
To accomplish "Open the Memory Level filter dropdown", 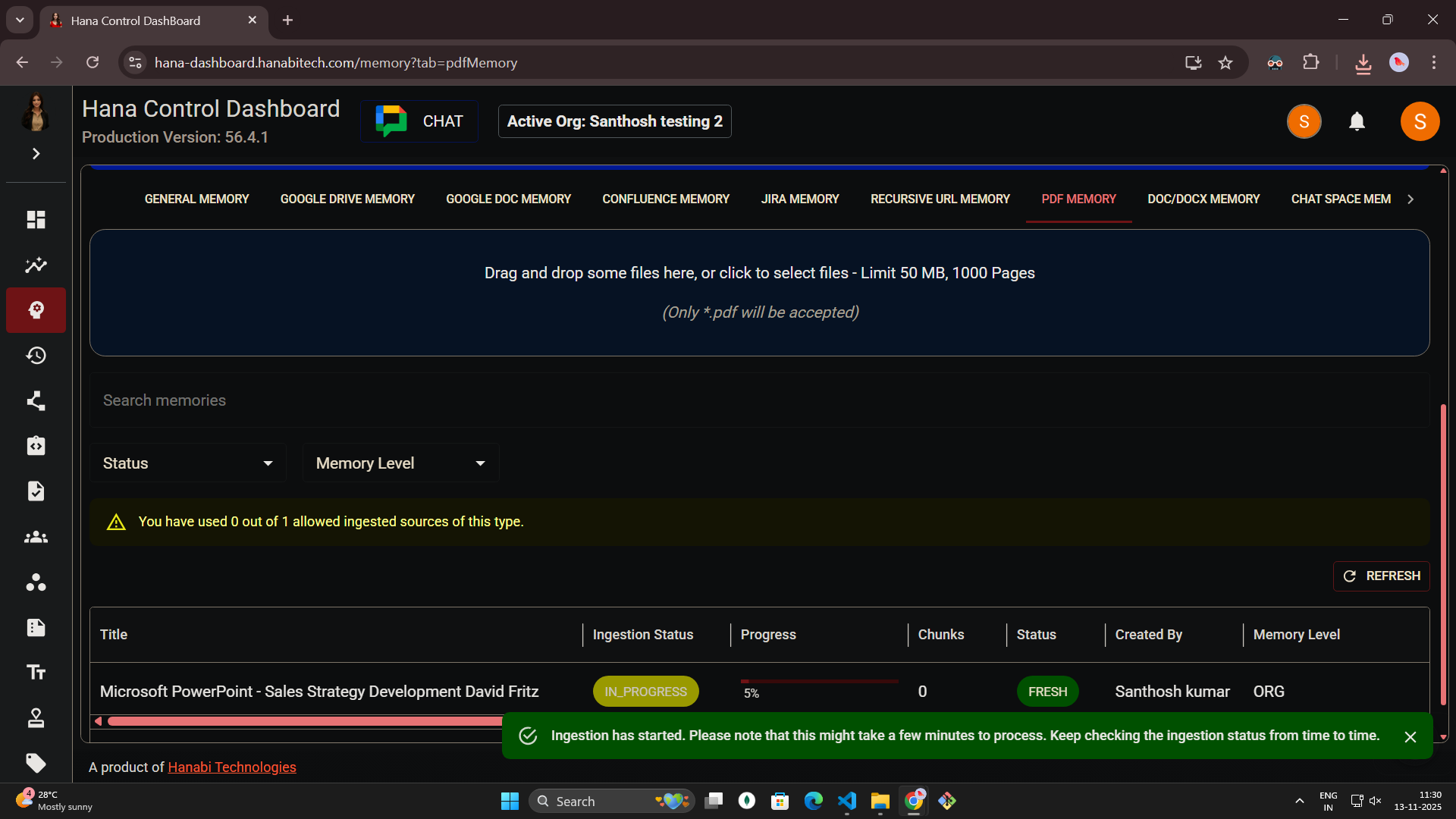I will click(400, 463).
